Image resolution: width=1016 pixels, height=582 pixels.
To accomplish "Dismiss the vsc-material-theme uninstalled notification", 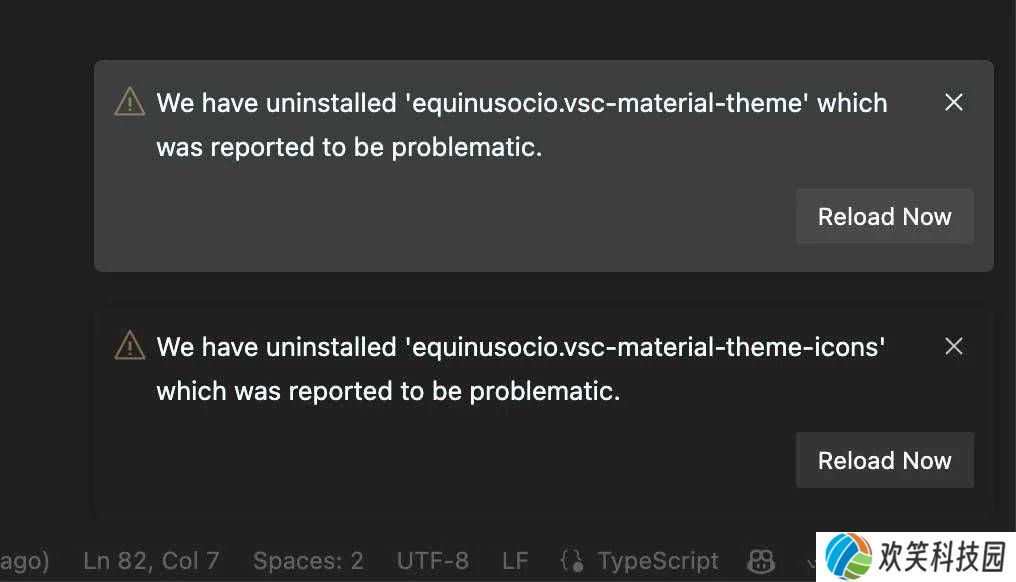I will click(x=954, y=102).
